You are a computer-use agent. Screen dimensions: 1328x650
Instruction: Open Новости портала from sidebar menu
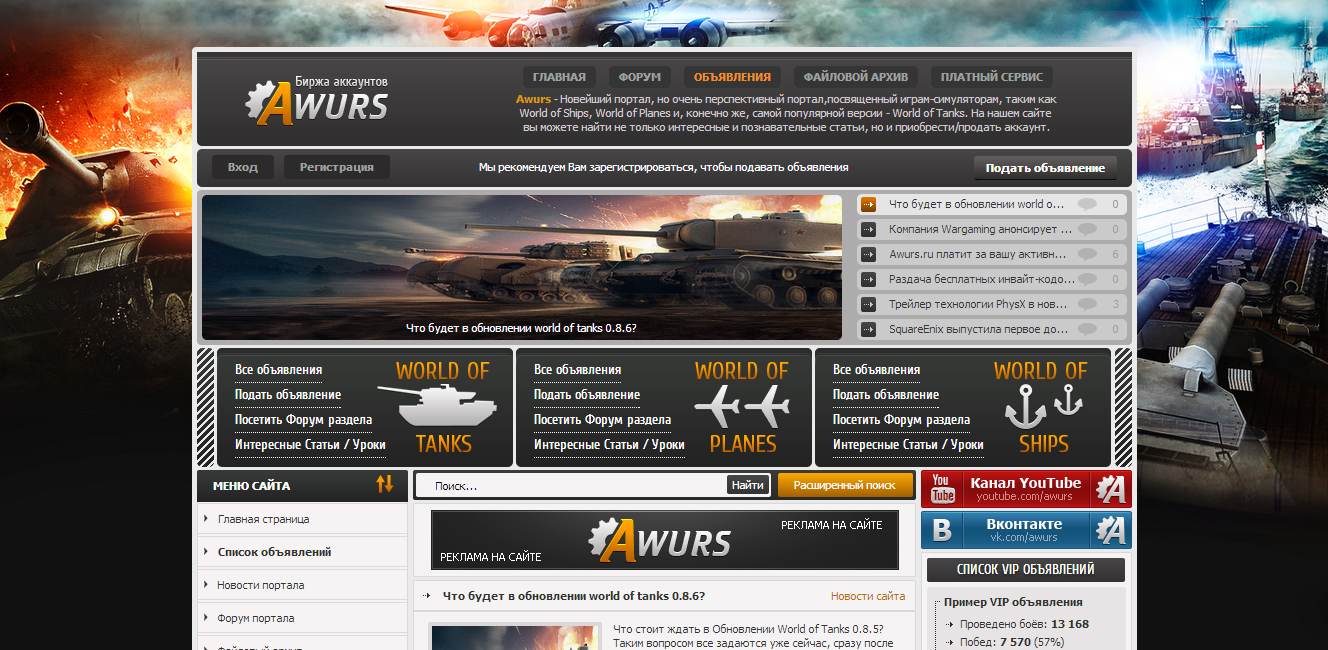click(x=259, y=584)
